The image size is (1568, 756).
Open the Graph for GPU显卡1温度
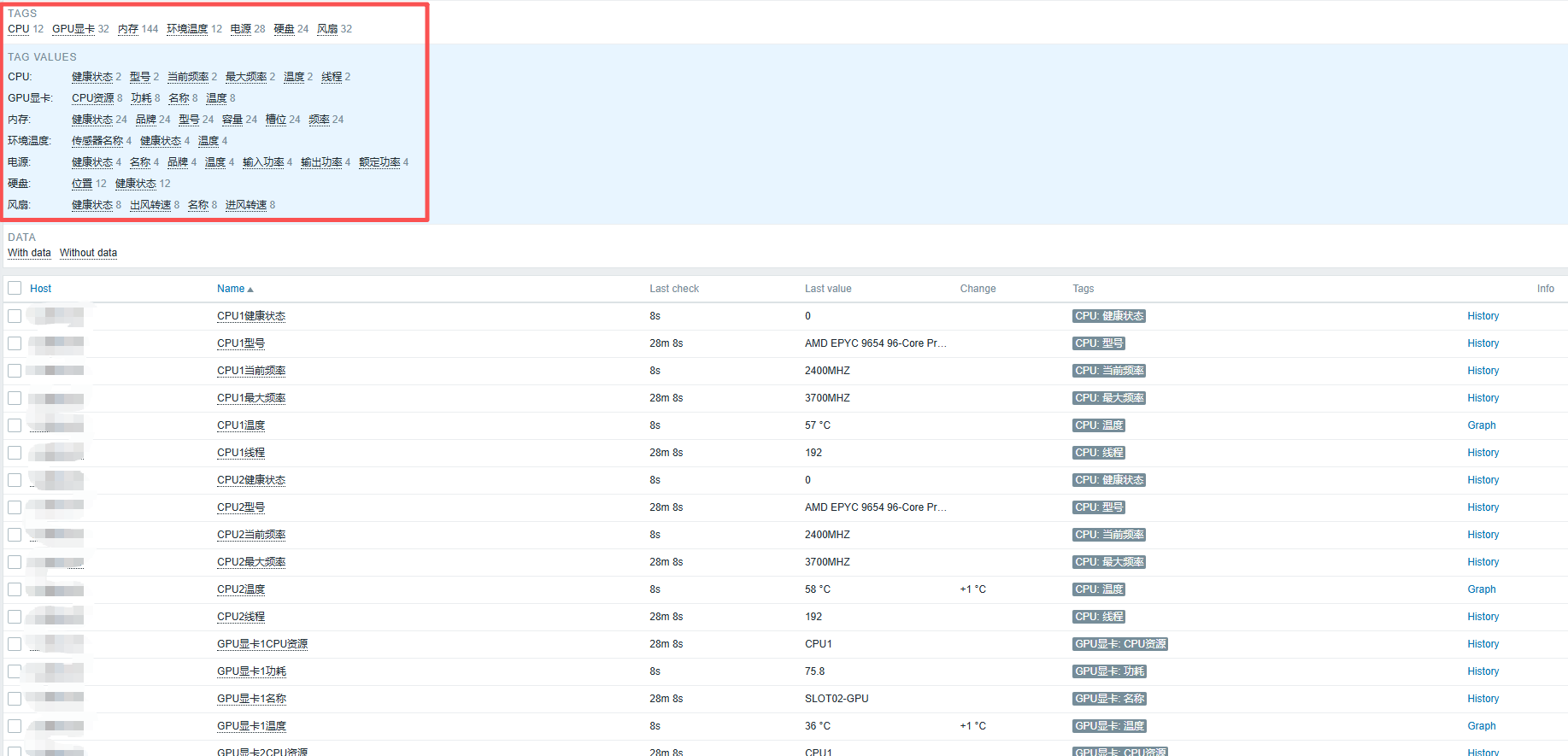(1481, 726)
